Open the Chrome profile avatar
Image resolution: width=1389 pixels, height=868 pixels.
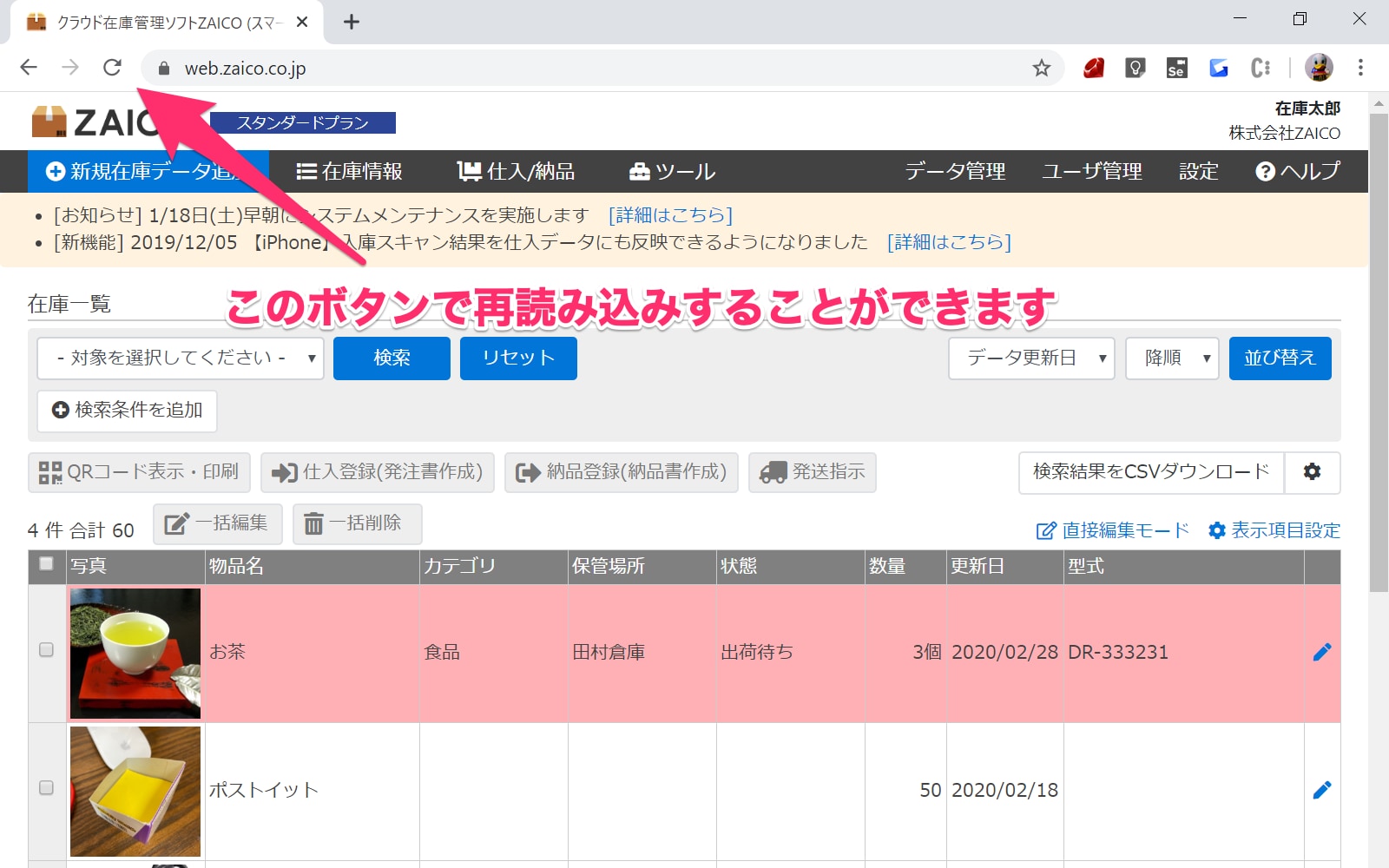click(1319, 68)
